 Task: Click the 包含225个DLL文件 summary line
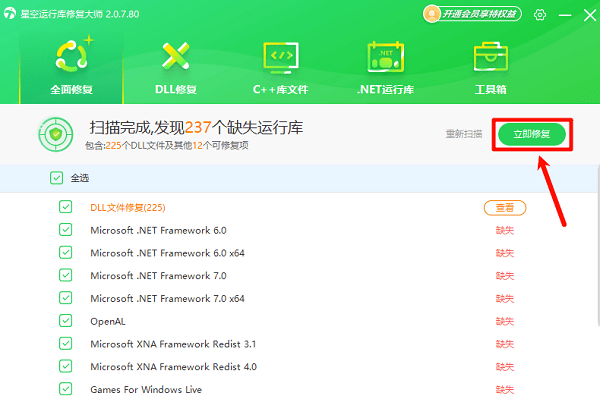coord(167,145)
